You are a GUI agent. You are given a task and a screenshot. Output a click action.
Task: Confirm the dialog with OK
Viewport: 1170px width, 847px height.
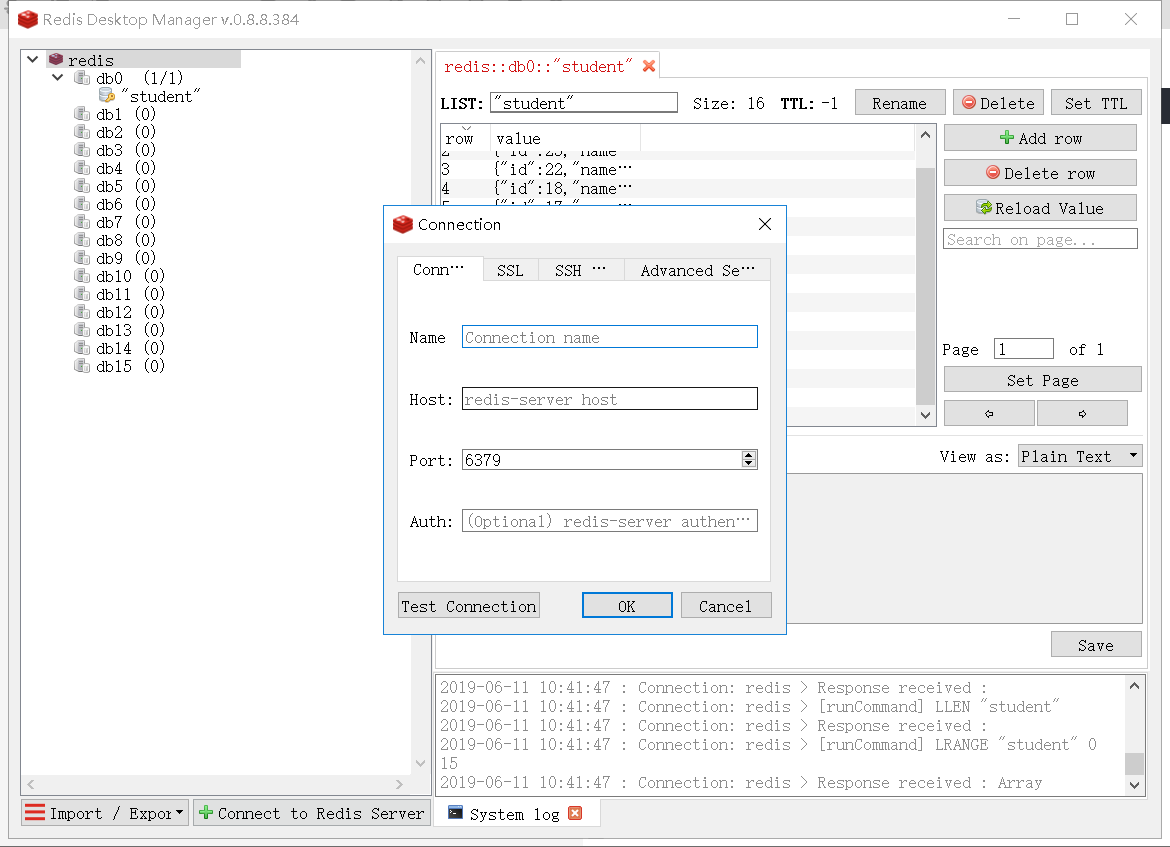[x=627, y=606]
